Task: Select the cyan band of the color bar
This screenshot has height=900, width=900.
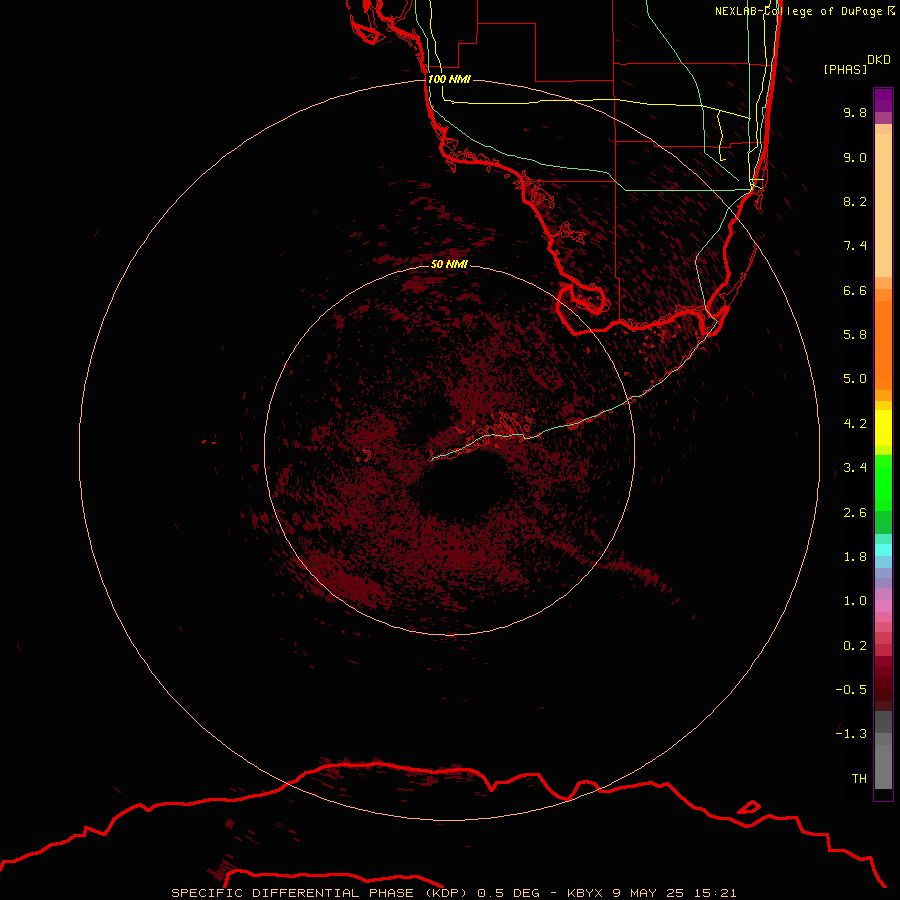Action: [x=883, y=550]
